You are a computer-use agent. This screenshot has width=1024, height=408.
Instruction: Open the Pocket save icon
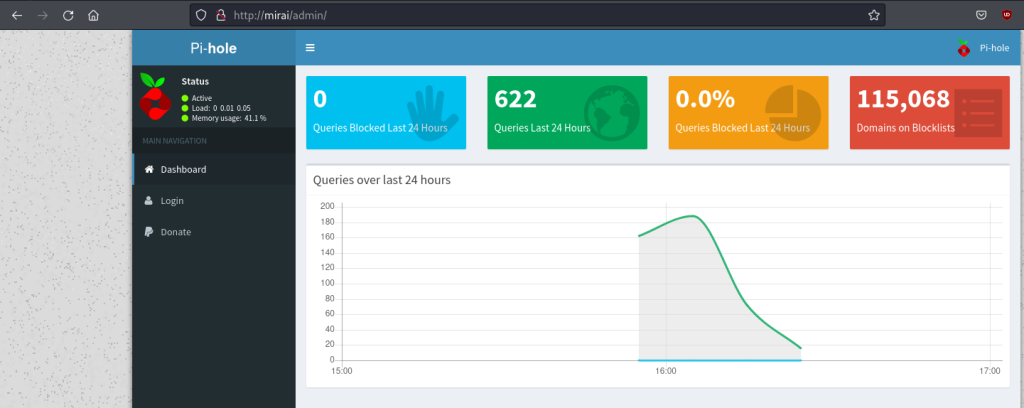click(981, 15)
